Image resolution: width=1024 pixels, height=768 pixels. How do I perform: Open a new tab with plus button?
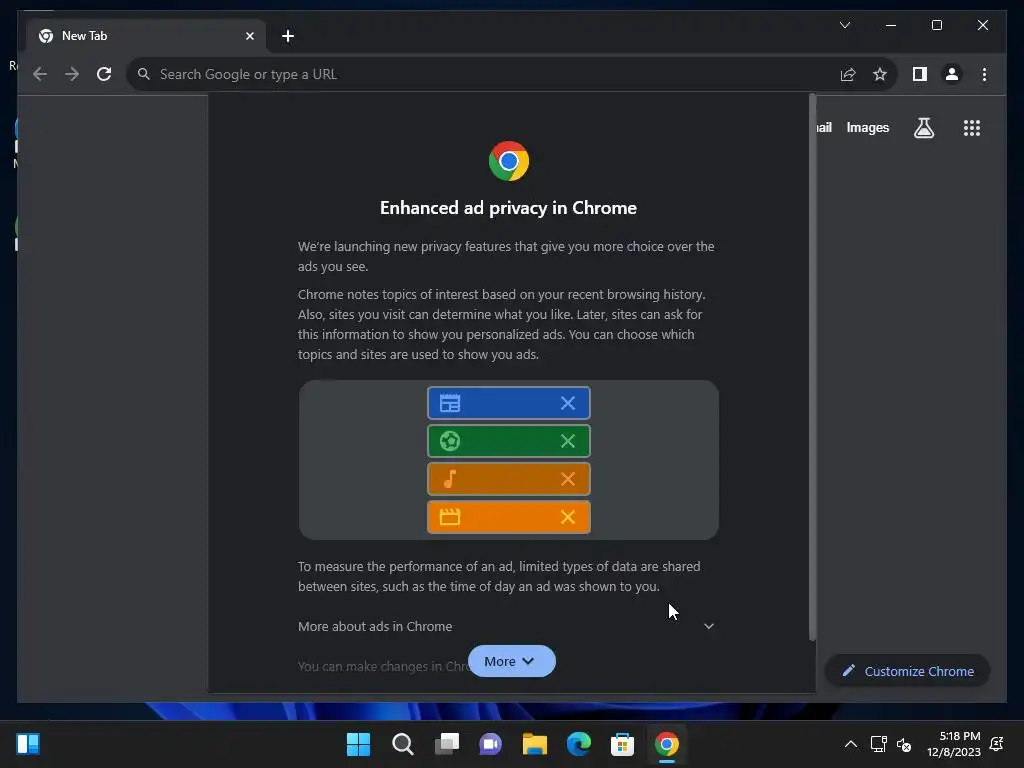pos(288,36)
